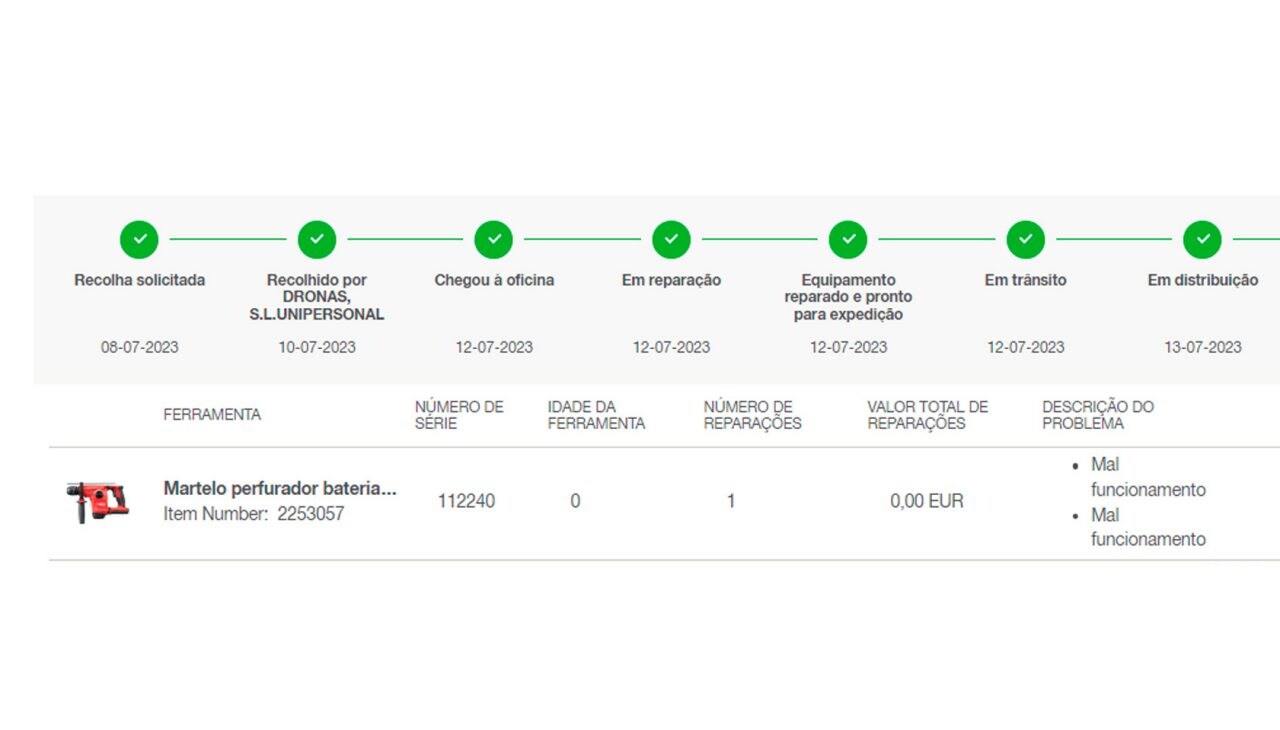1280x730 pixels.
Task: Select the Em trânsito checkmark icon
Action: pos(1025,240)
